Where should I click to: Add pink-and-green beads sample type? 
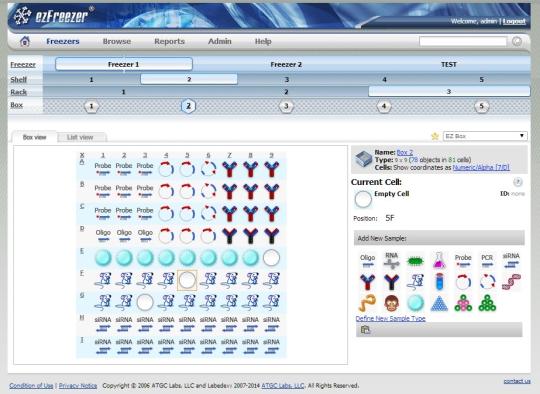pyautogui.click(x=463, y=303)
